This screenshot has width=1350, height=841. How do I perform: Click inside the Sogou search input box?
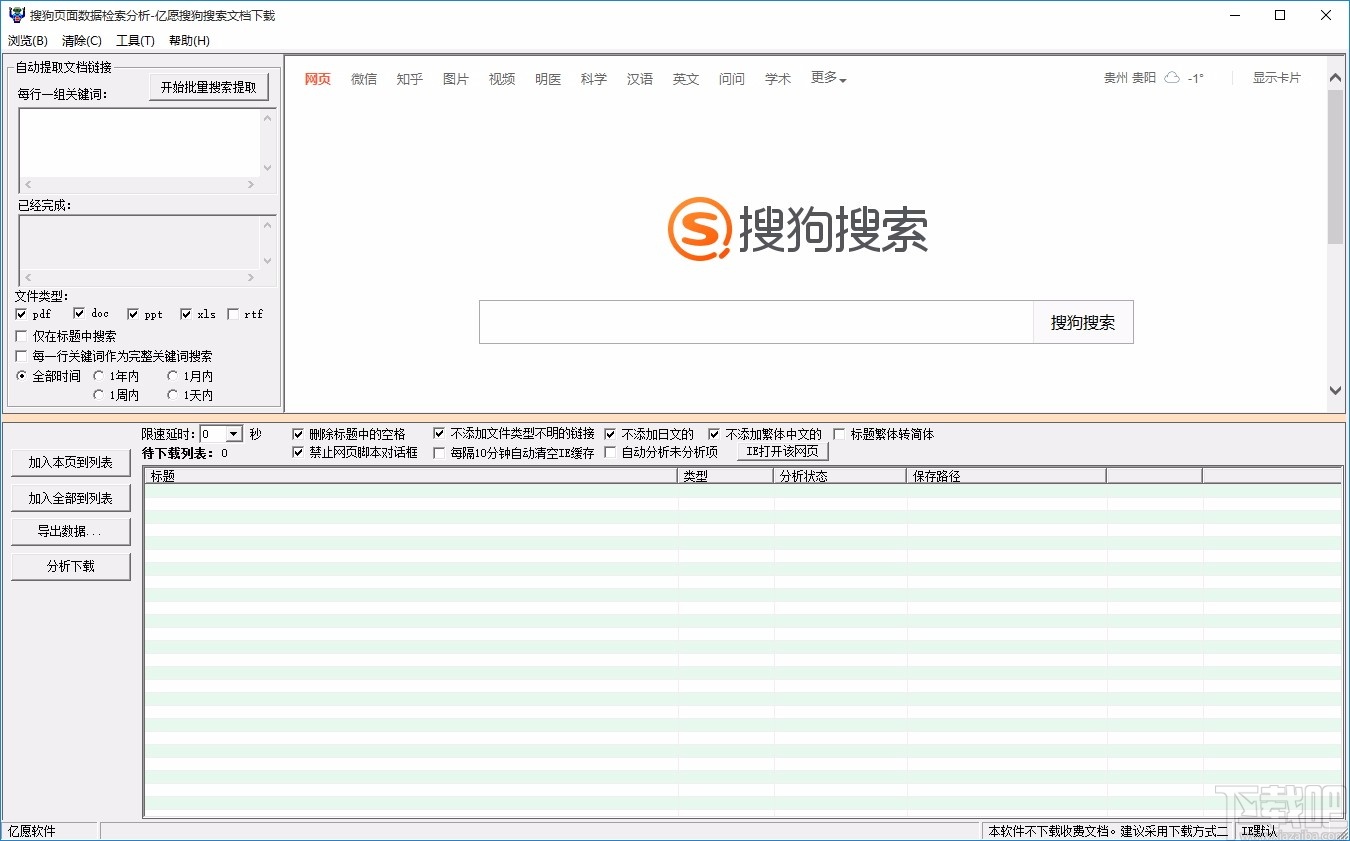(x=755, y=321)
